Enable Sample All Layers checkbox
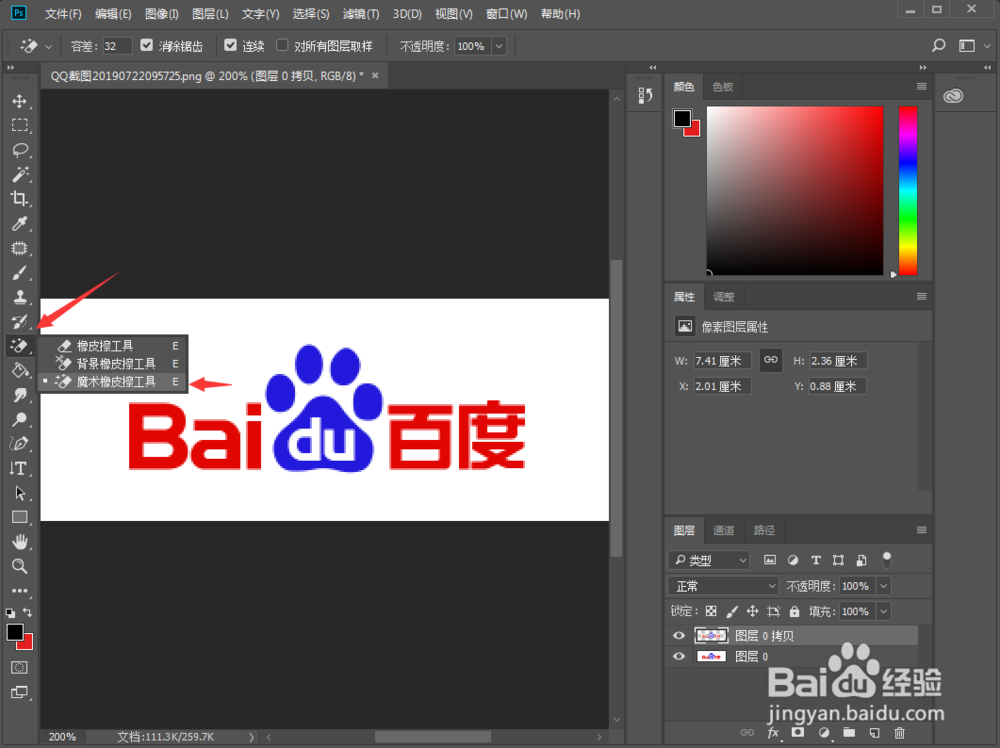 click(x=282, y=45)
